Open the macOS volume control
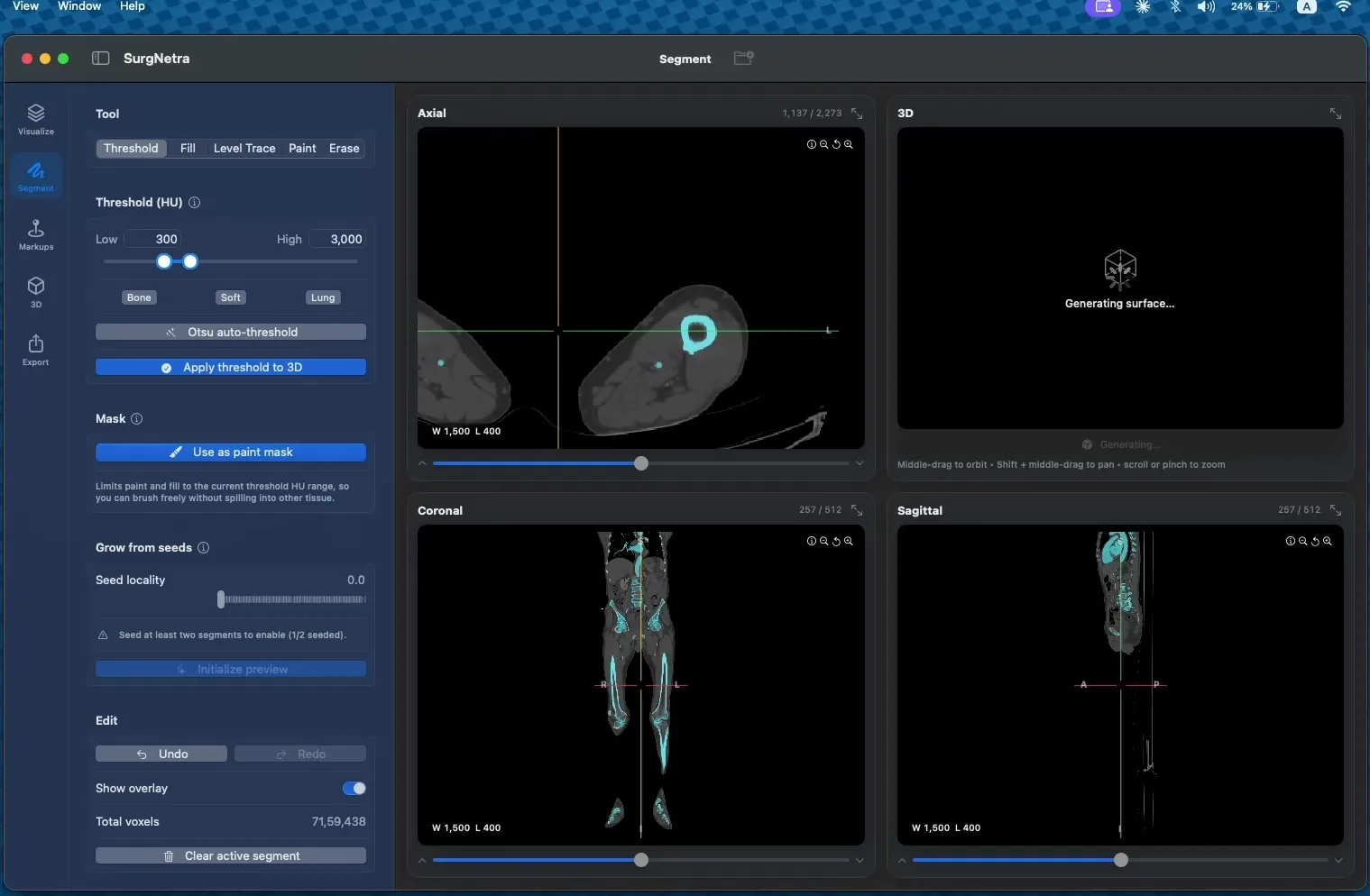Viewport: 1370px width, 896px height. [1206, 6]
